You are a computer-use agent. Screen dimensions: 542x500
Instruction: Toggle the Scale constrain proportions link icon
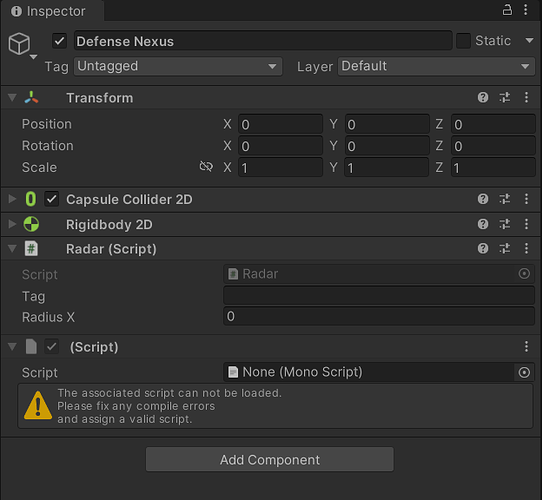pos(206,167)
